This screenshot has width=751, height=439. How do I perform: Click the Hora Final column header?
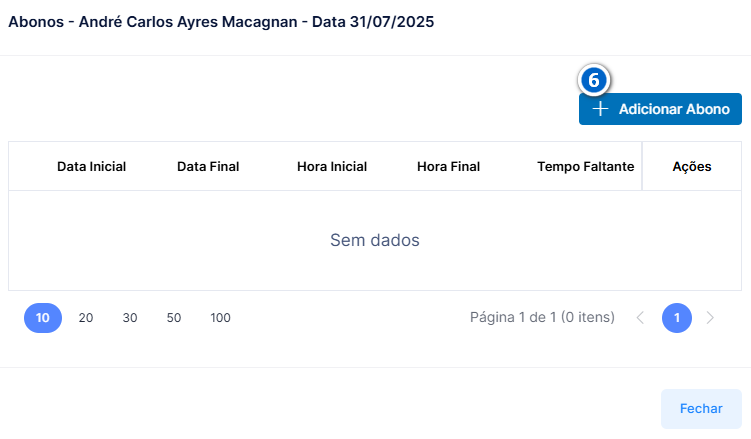(448, 167)
